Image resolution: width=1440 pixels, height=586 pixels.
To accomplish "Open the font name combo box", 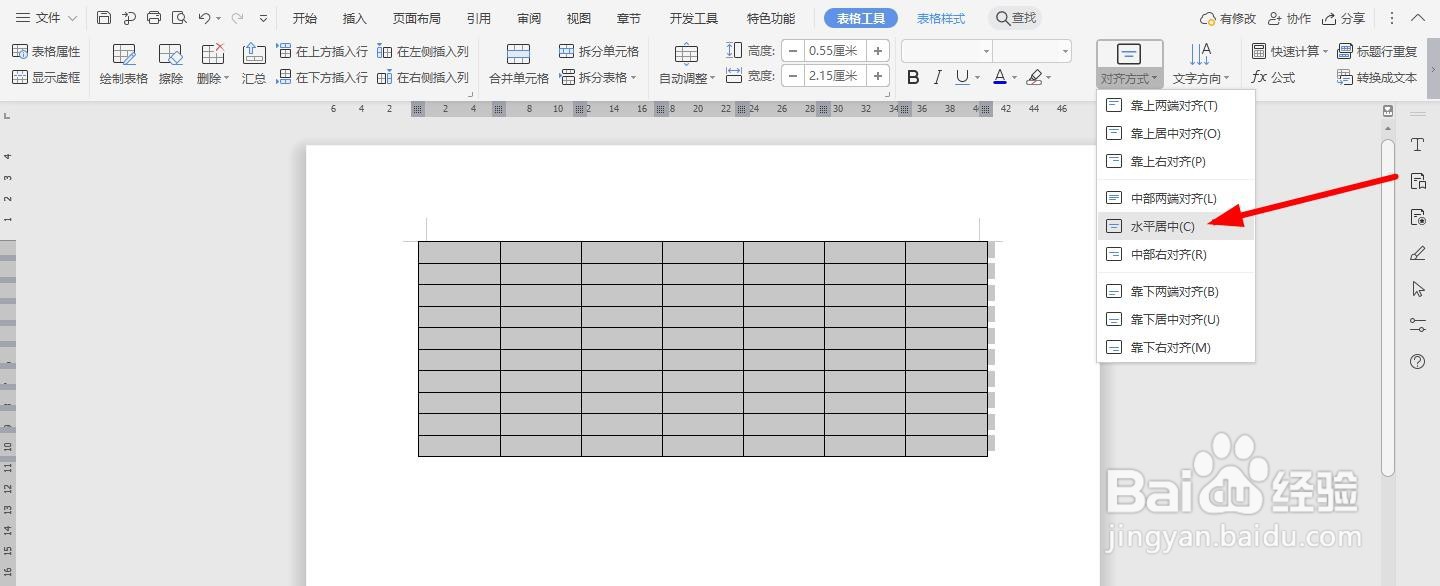I will tap(947, 51).
